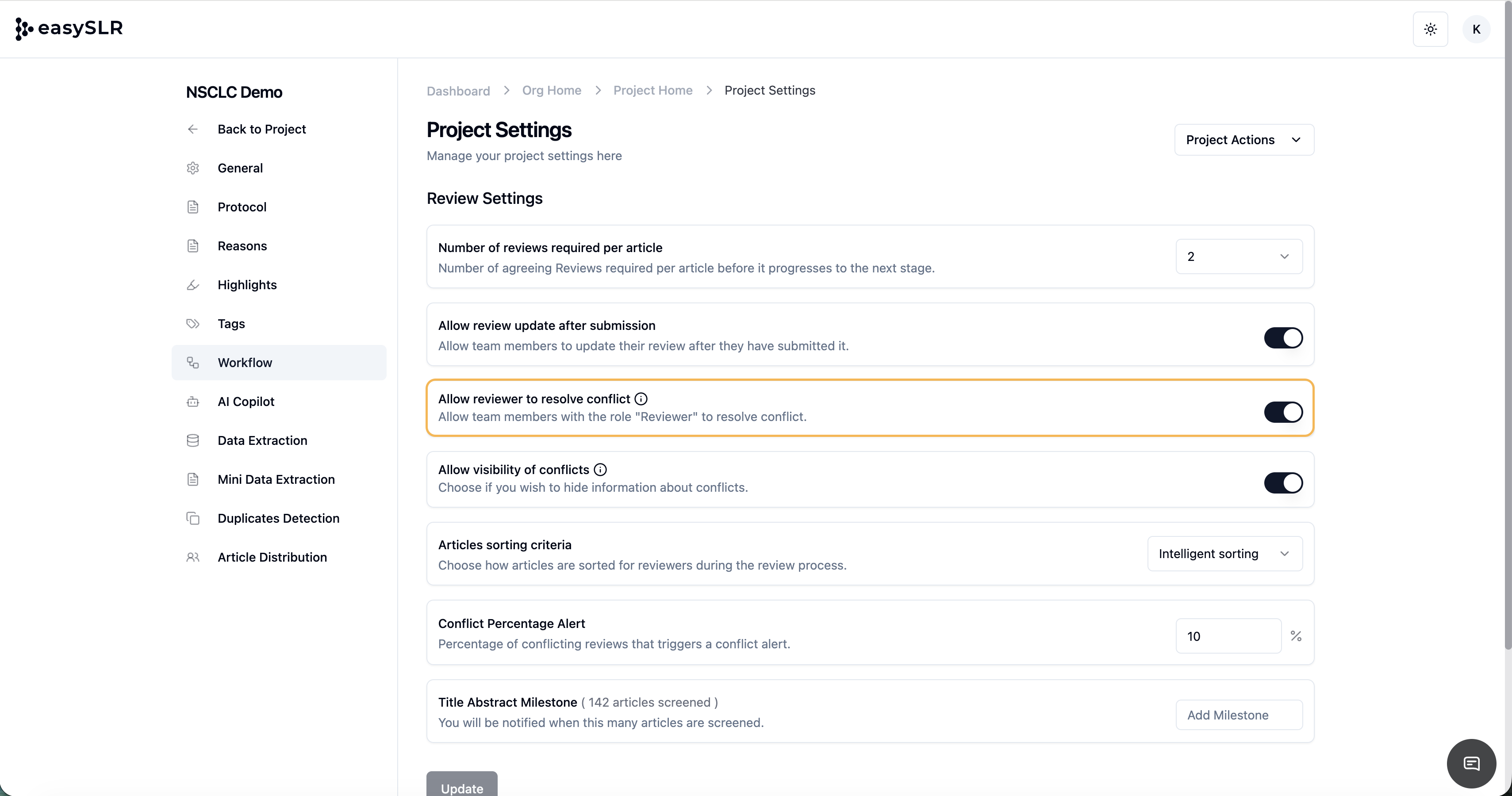Click the user avatar K
Image resolution: width=1512 pixels, height=796 pixels.
click(x=1476, y=29)
